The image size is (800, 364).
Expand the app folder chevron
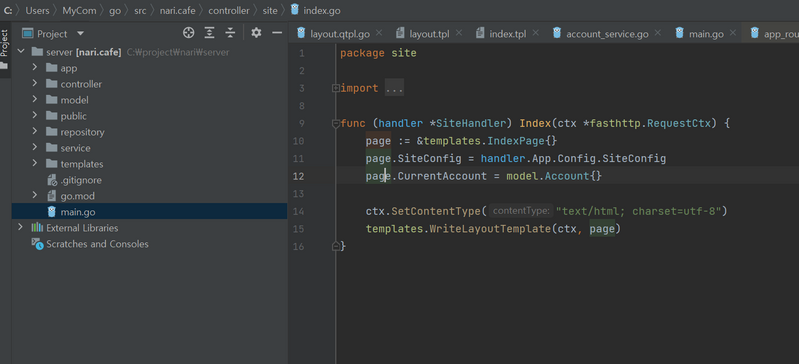coord(35,67)
